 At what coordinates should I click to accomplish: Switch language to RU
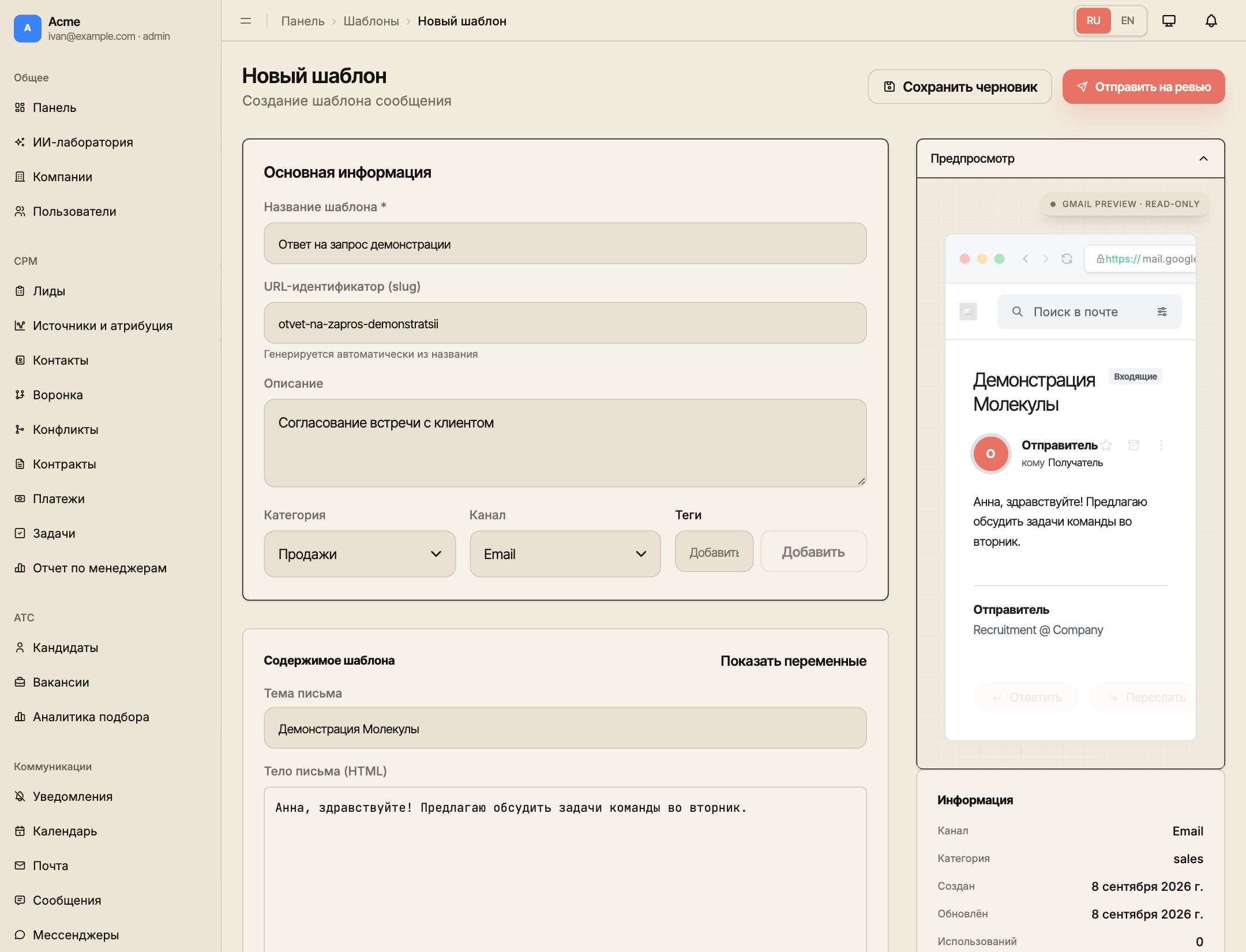pyautogui.click(x=1093, y=21)
